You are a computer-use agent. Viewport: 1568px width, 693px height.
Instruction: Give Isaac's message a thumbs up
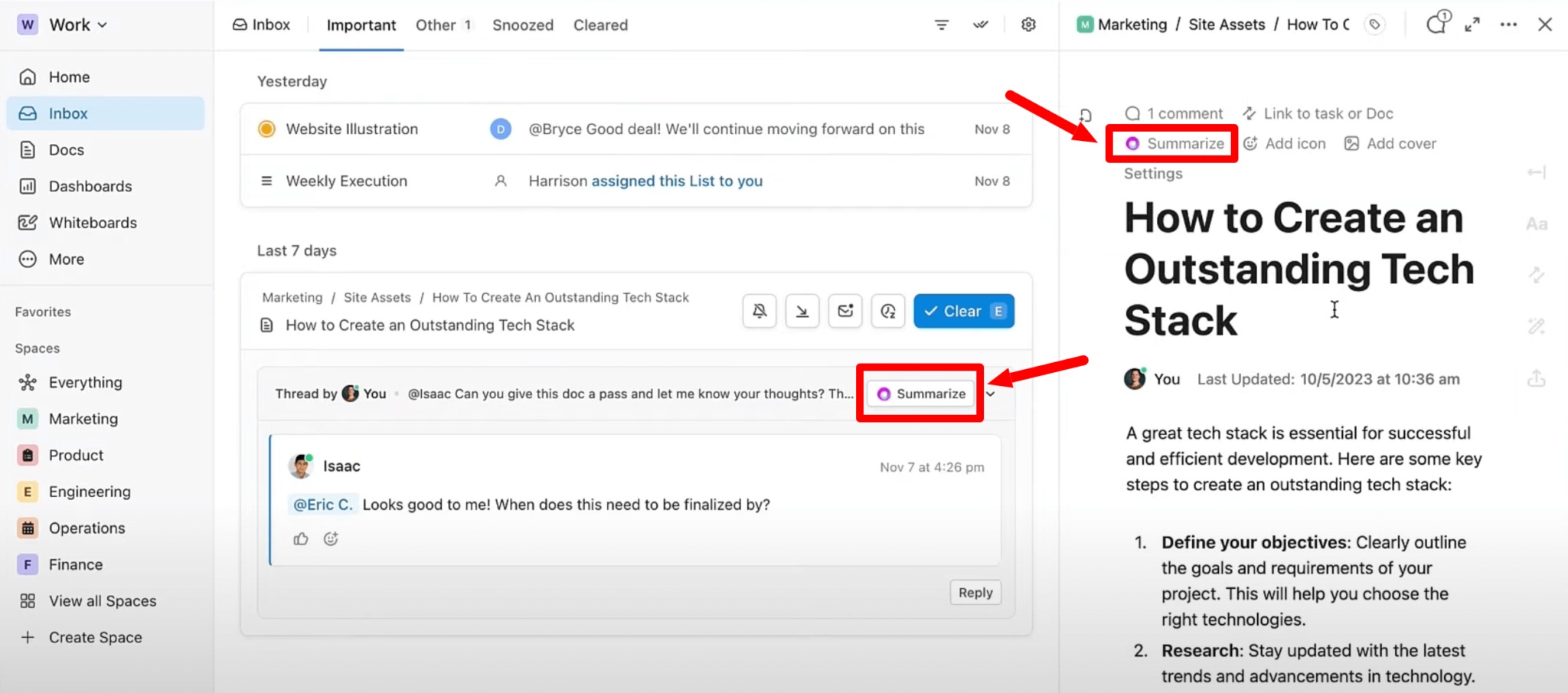tap(300, 538)
